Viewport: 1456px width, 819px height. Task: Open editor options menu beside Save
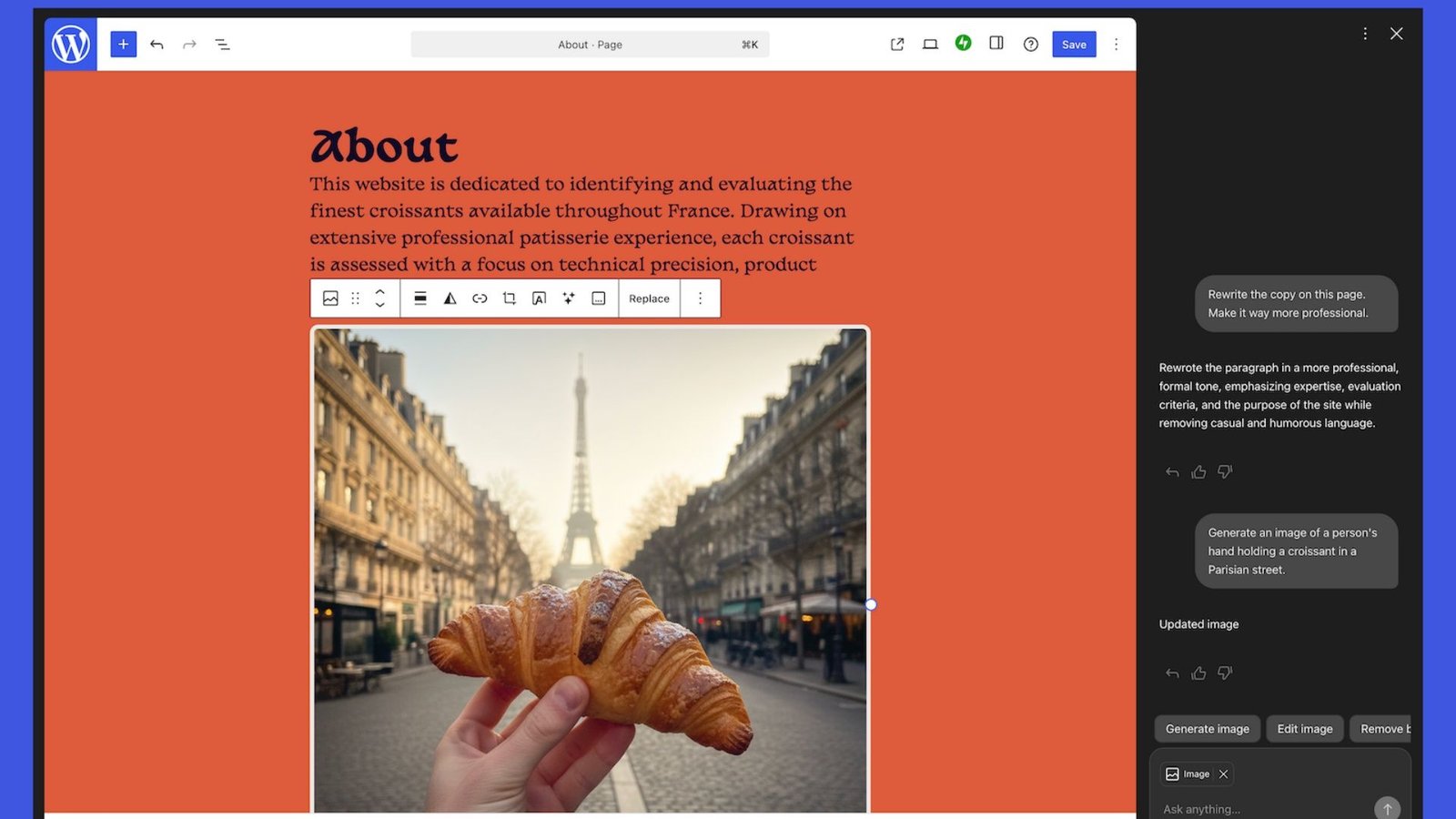pos(1117,44)
